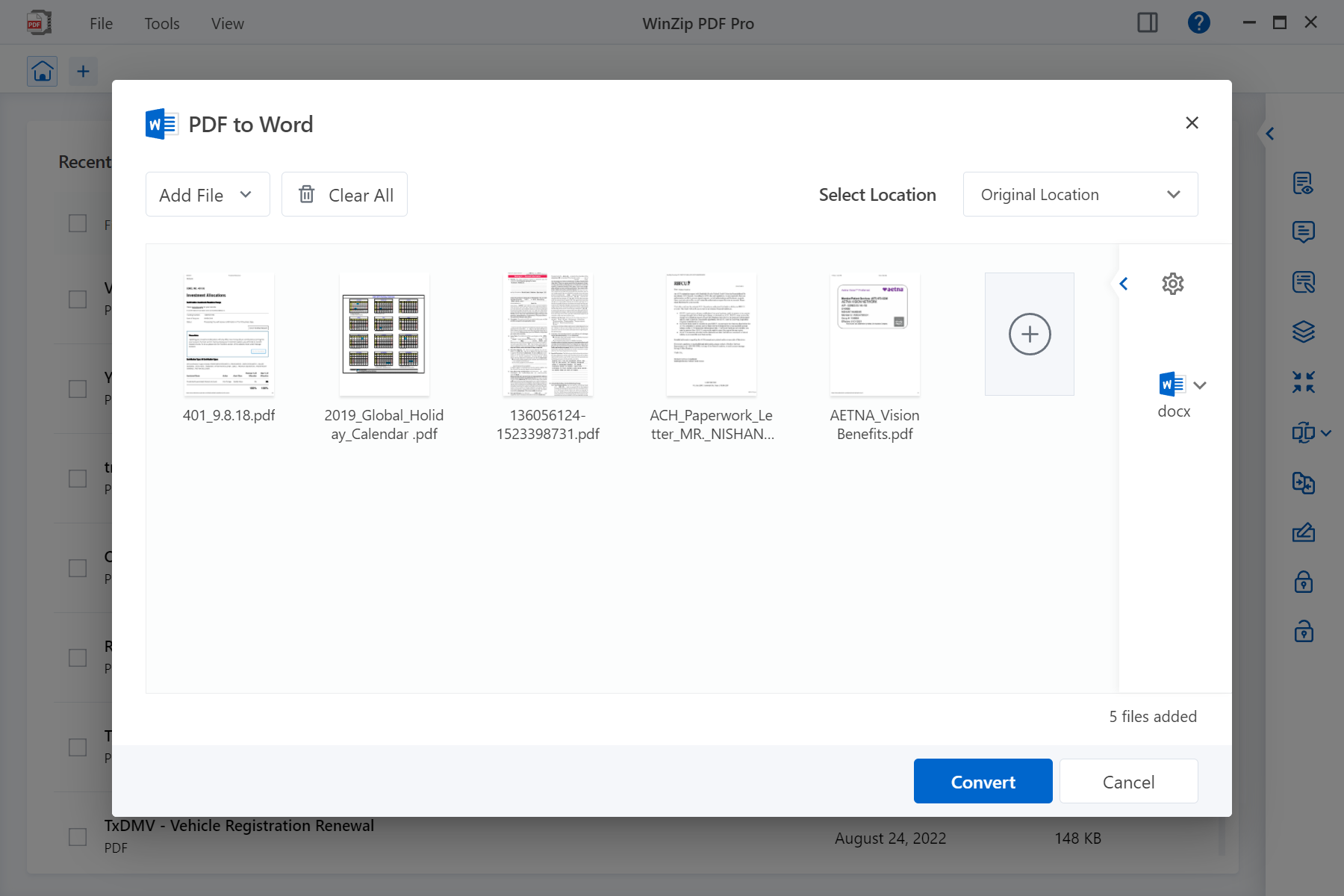Viewport: 1344px width, 896px height.
Task: Open the Original Location dropdown
Action: pos(1080,194)
